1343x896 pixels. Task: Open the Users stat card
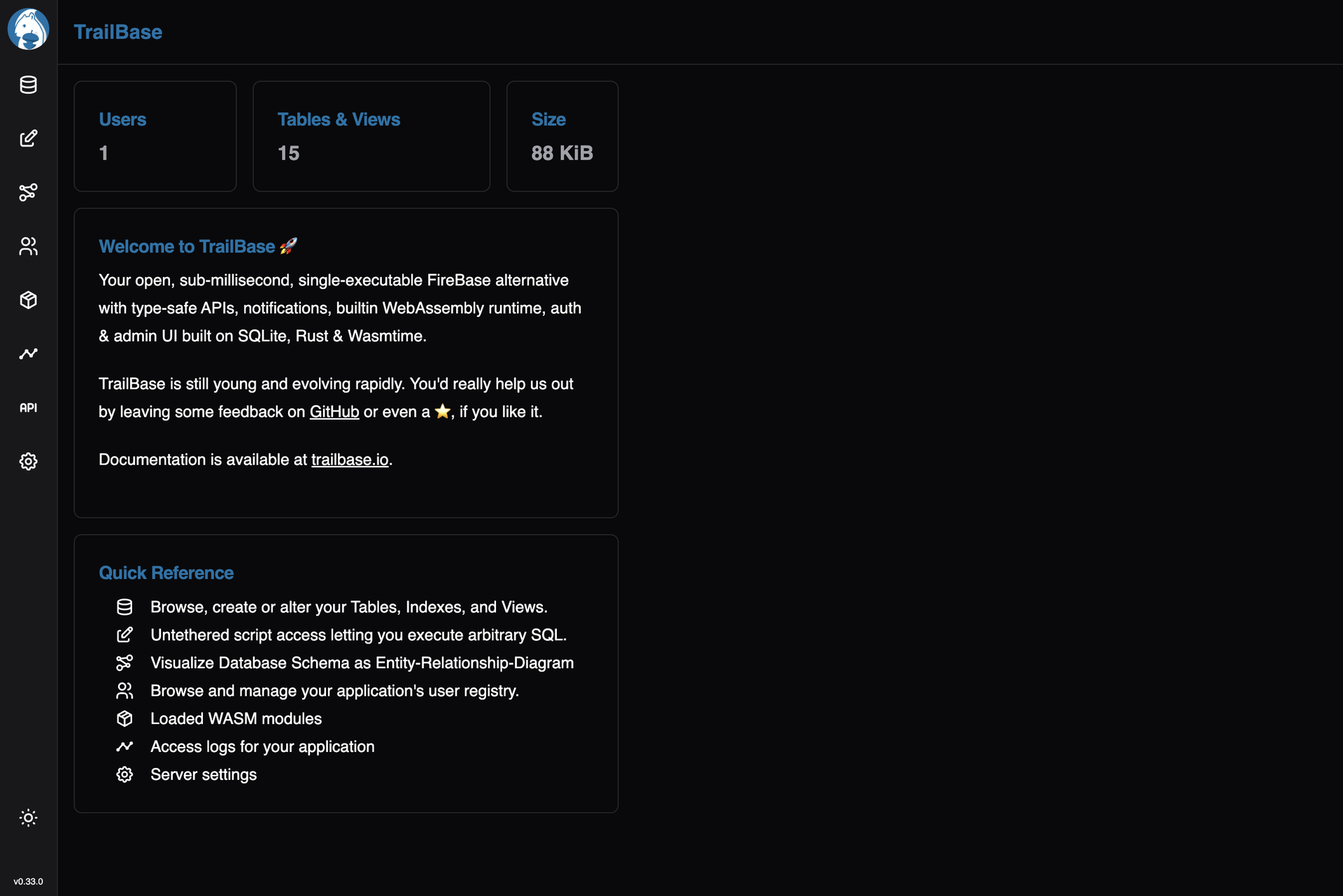coord(155,136)
